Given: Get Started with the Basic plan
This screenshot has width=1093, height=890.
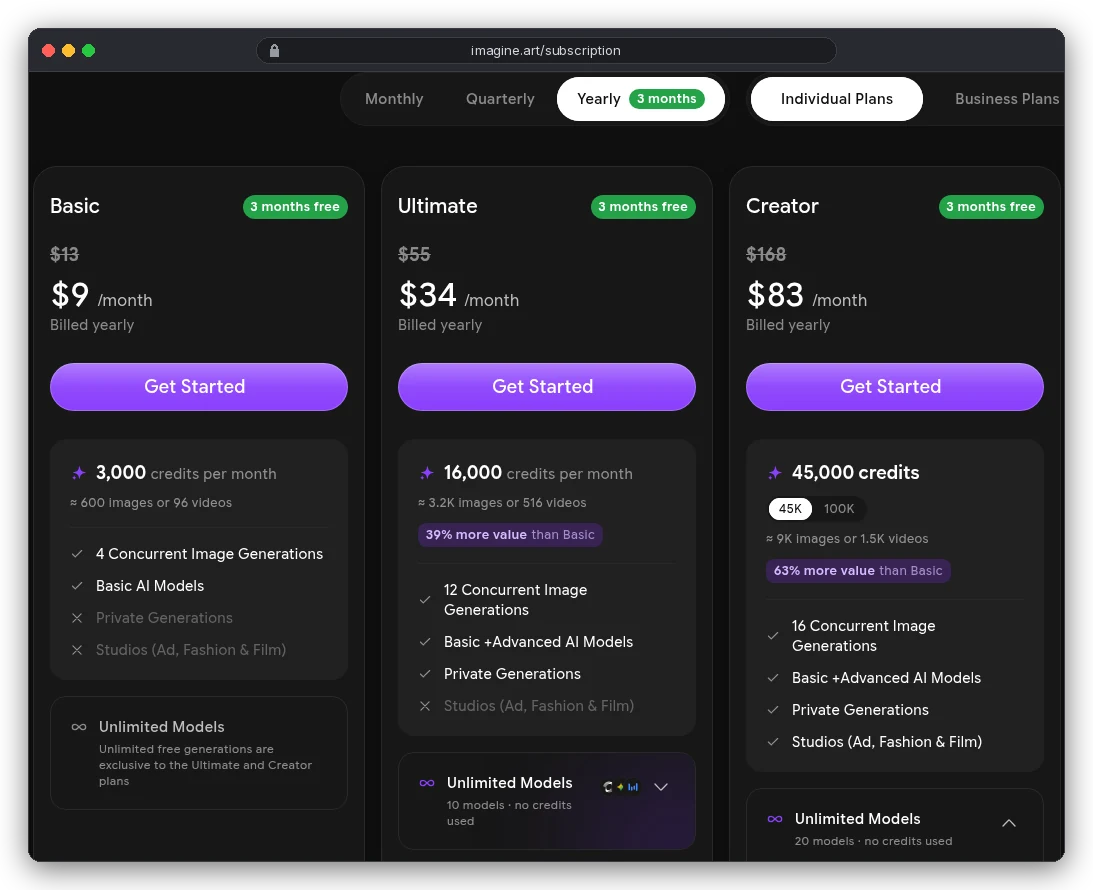Looking at the screenshot, I should [x=199, y=387].
